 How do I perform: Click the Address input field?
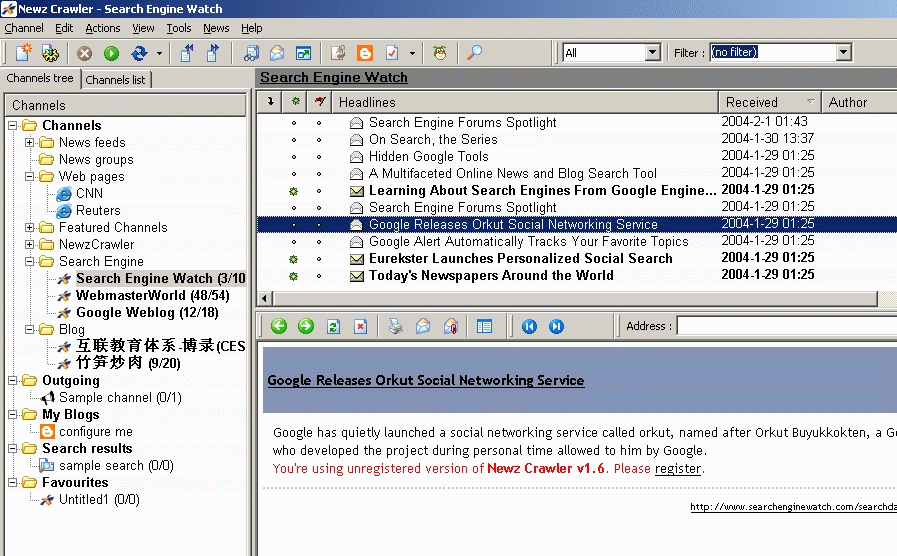click(x=787, y=326)
